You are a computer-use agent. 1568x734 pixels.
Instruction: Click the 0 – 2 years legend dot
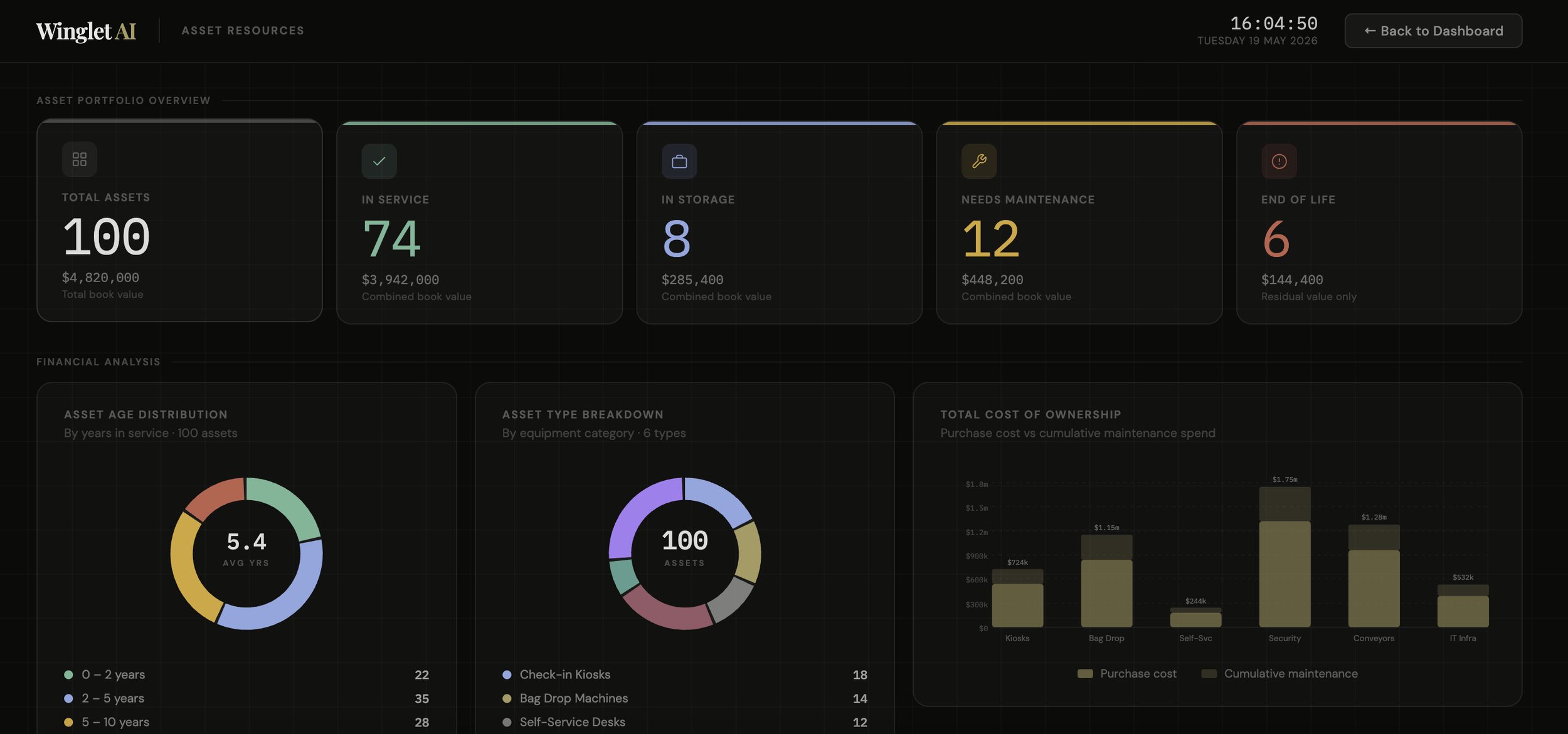point(68,674)
